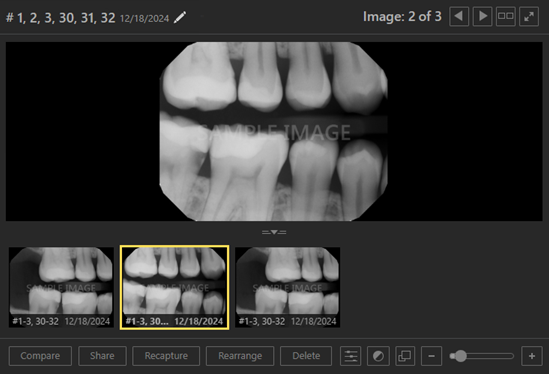Expand the image to full screen
This screenshot has width=549, height=374.
(x=529, y=16)
